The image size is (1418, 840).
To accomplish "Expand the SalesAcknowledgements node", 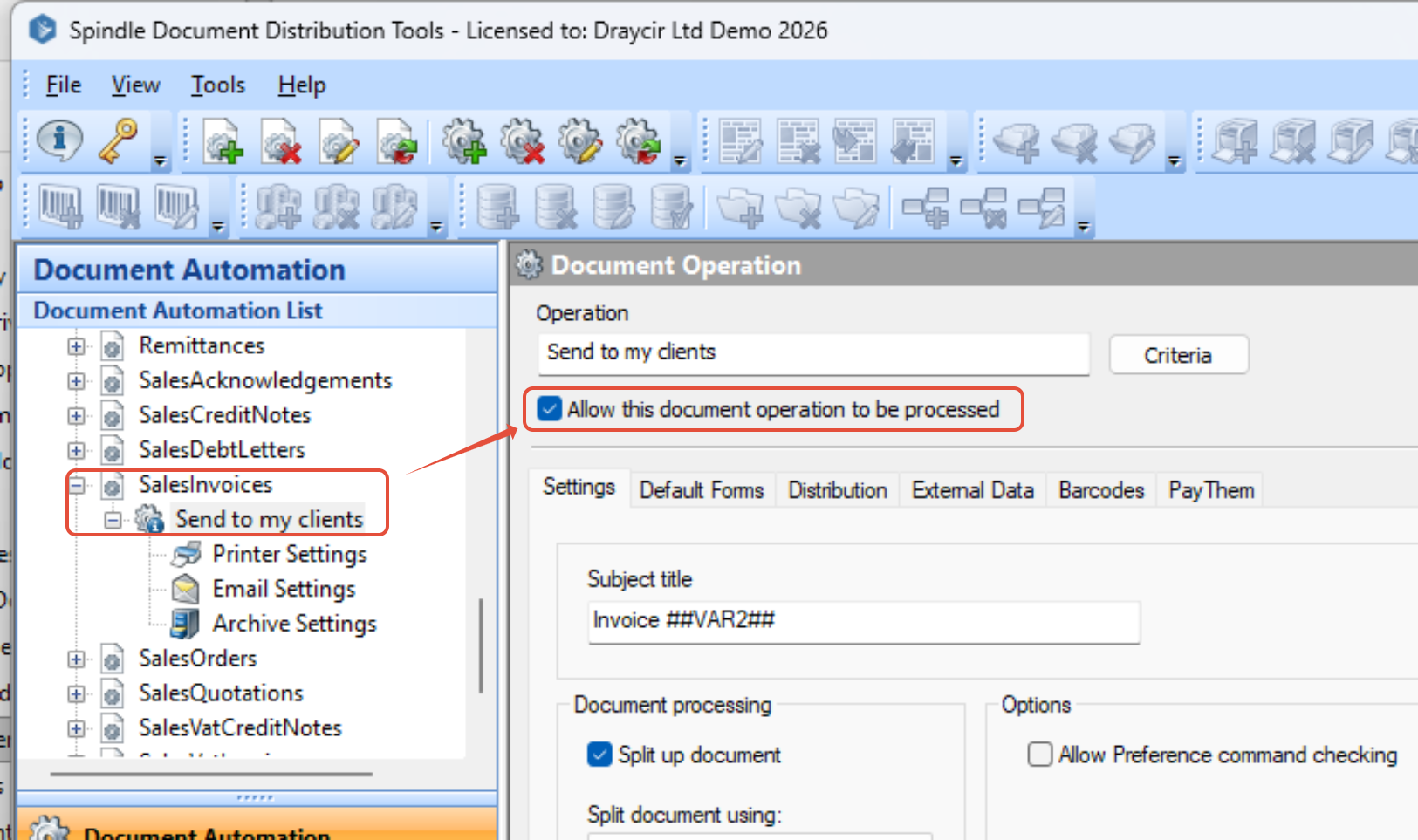I will pyautogui.click(x=76, y=381).
